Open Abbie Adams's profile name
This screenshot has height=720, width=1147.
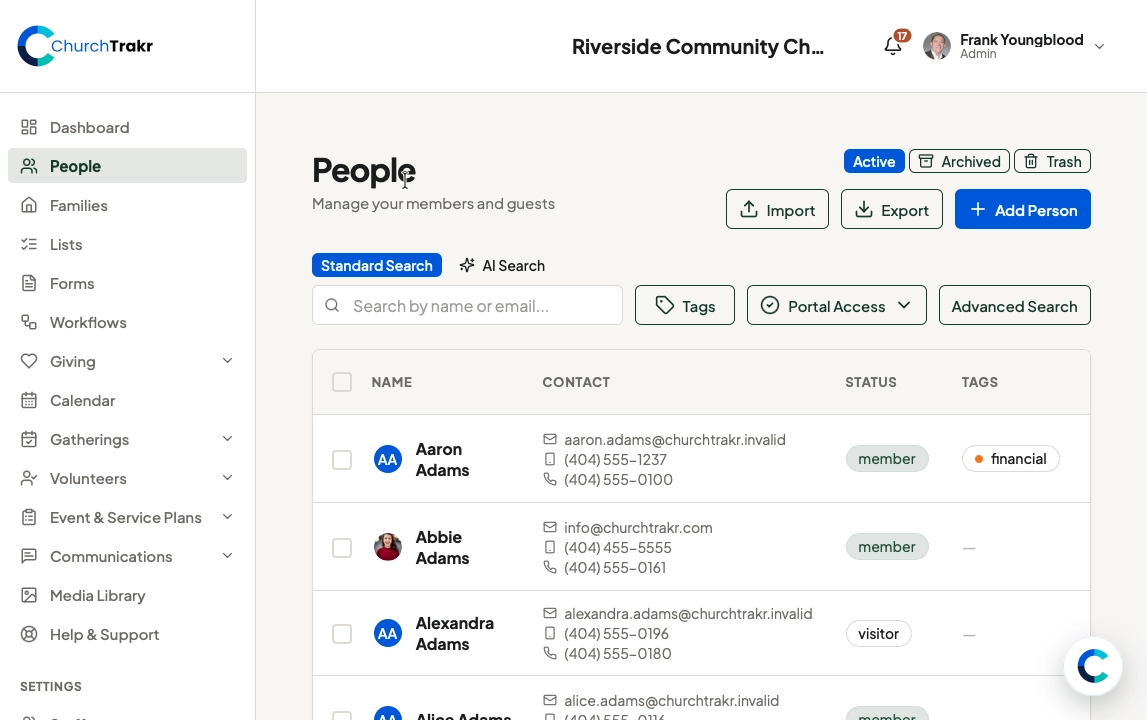pos(443,547)
